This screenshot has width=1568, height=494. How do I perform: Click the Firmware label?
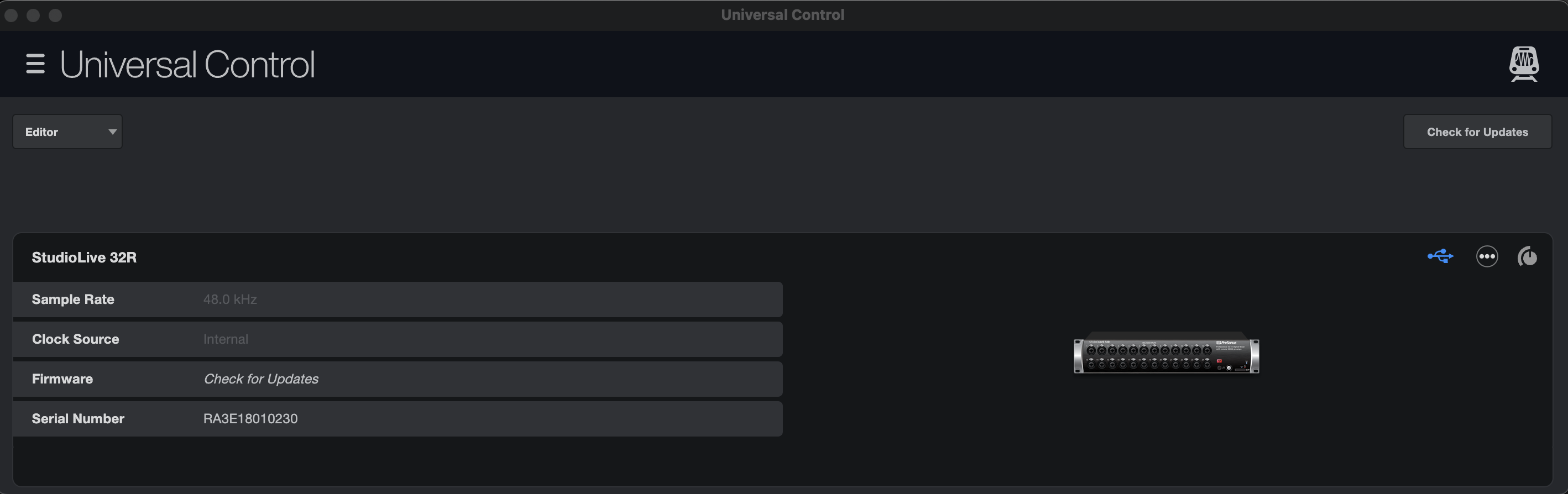point(62,379)
